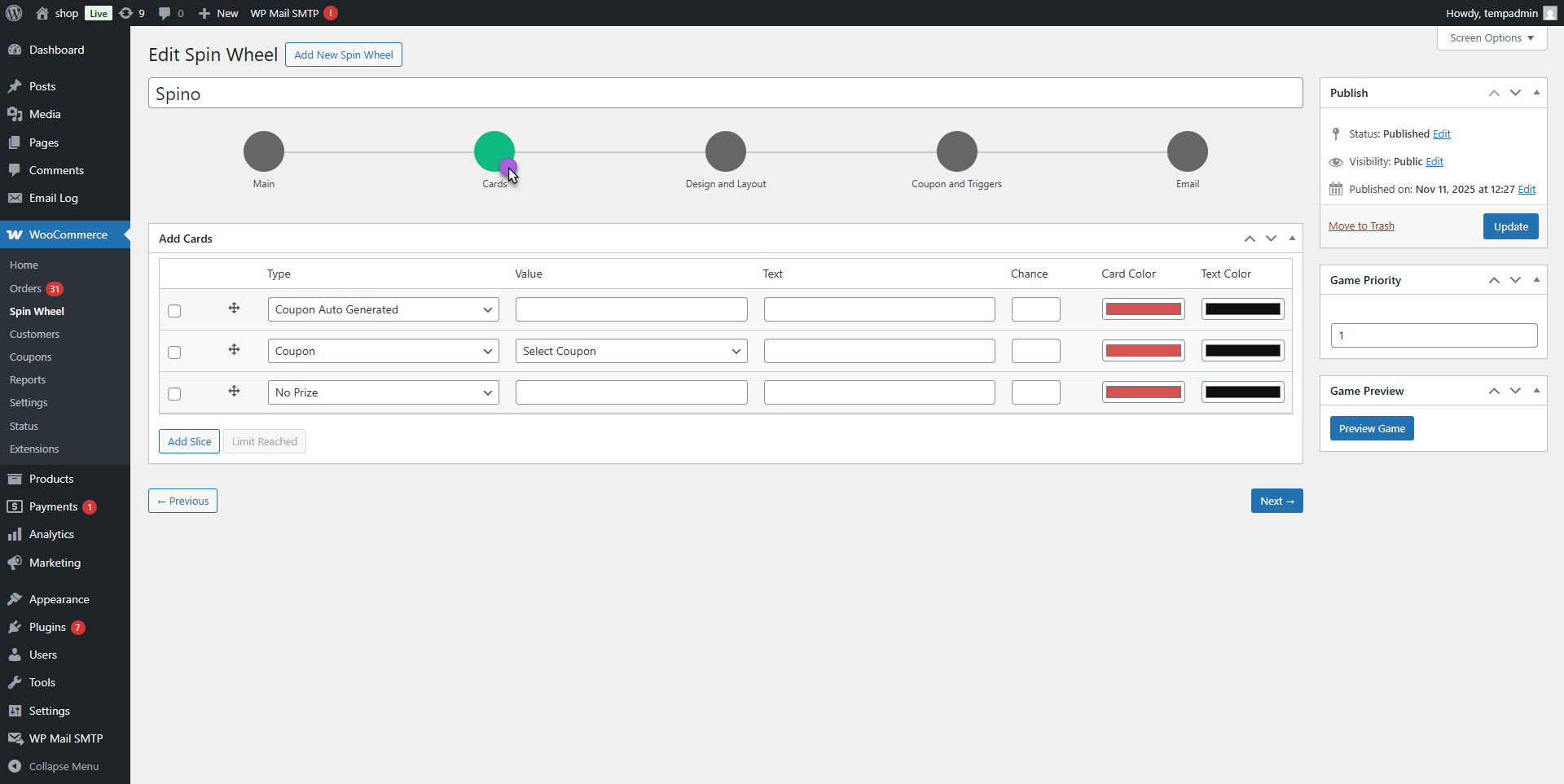This screenshot has width=1564, height=784.
Task: Open the No Prize type dropdown
Action: (x=383, y=392)
